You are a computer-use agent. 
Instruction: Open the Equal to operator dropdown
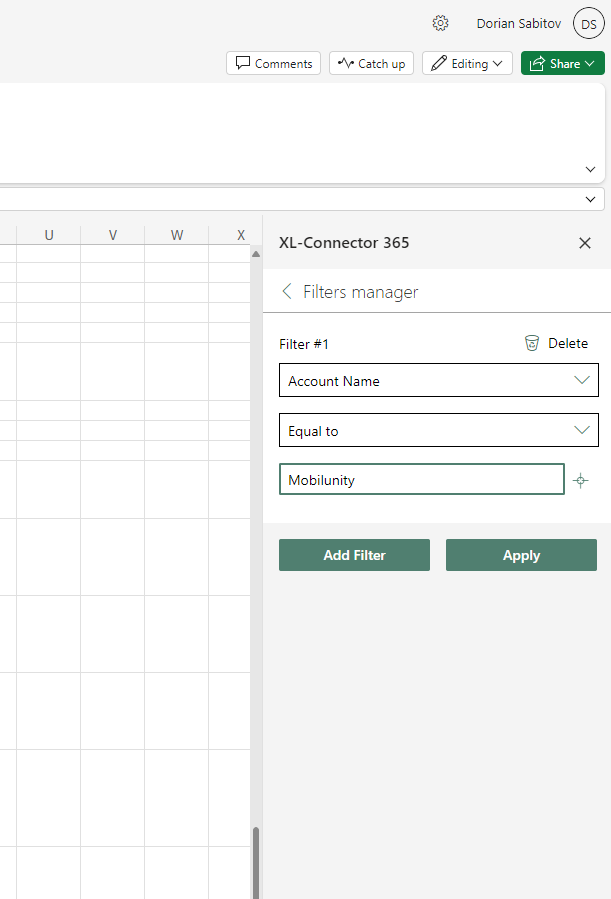[x=439, y=430]
